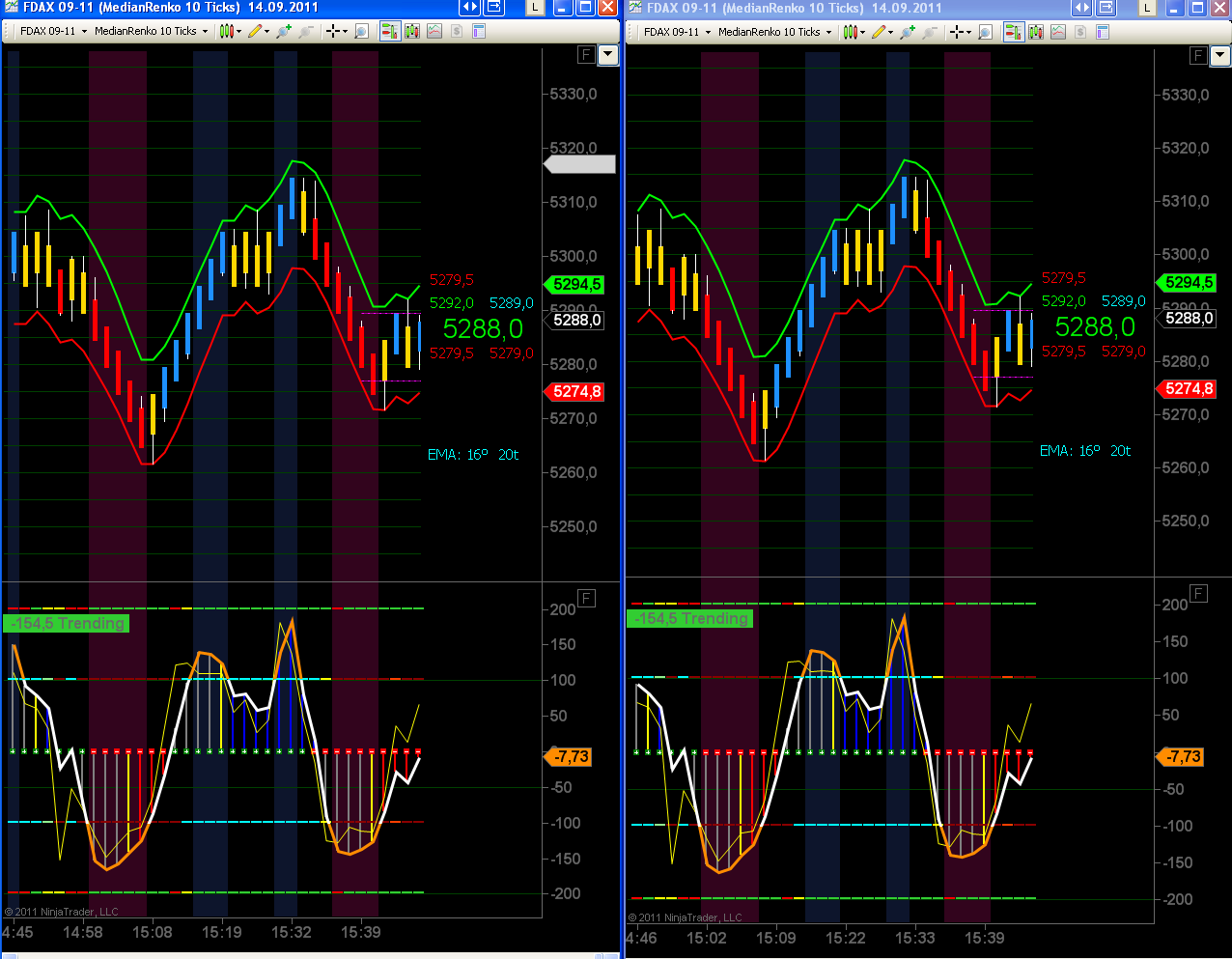This screenshot has height=959, width=1232.
Task: Show the data box in left chart
Action: click(361, 31)
